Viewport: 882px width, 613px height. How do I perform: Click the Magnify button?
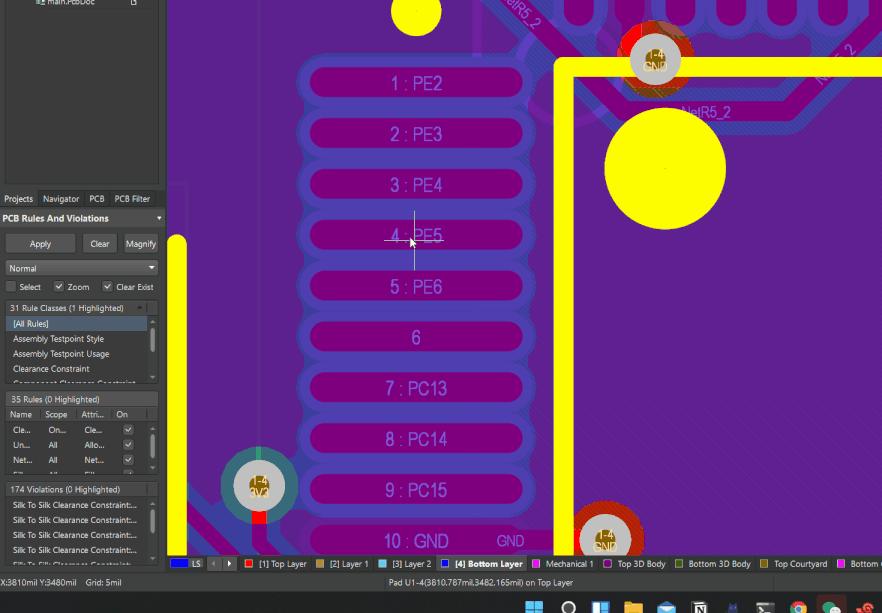click(141, 244)
